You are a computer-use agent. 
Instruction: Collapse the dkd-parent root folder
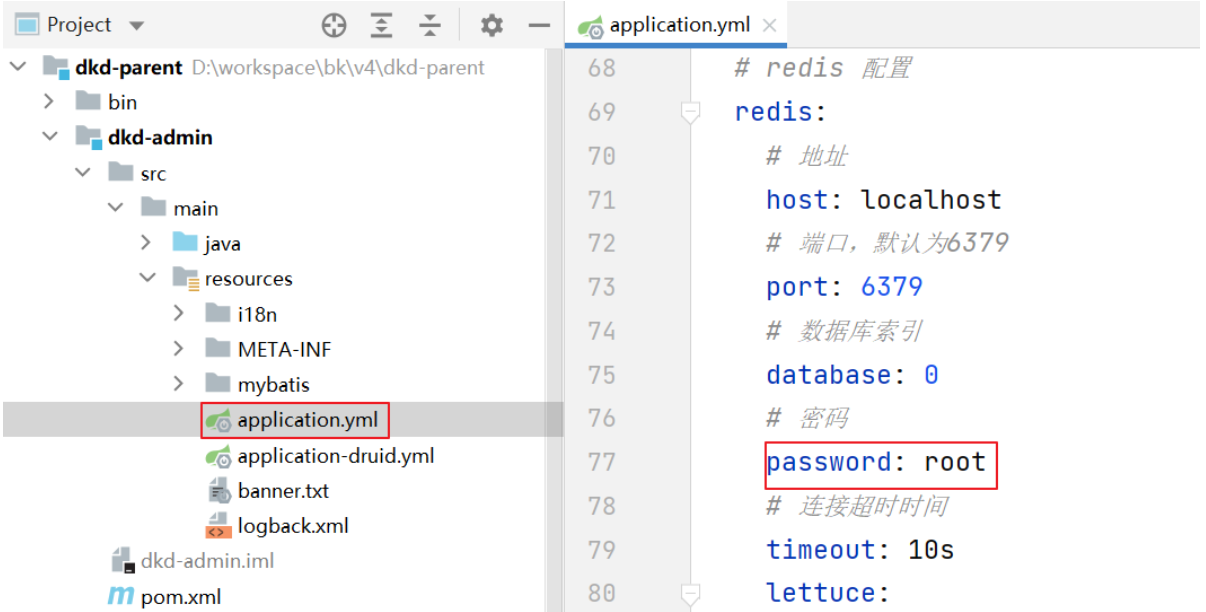pos(19,67)
